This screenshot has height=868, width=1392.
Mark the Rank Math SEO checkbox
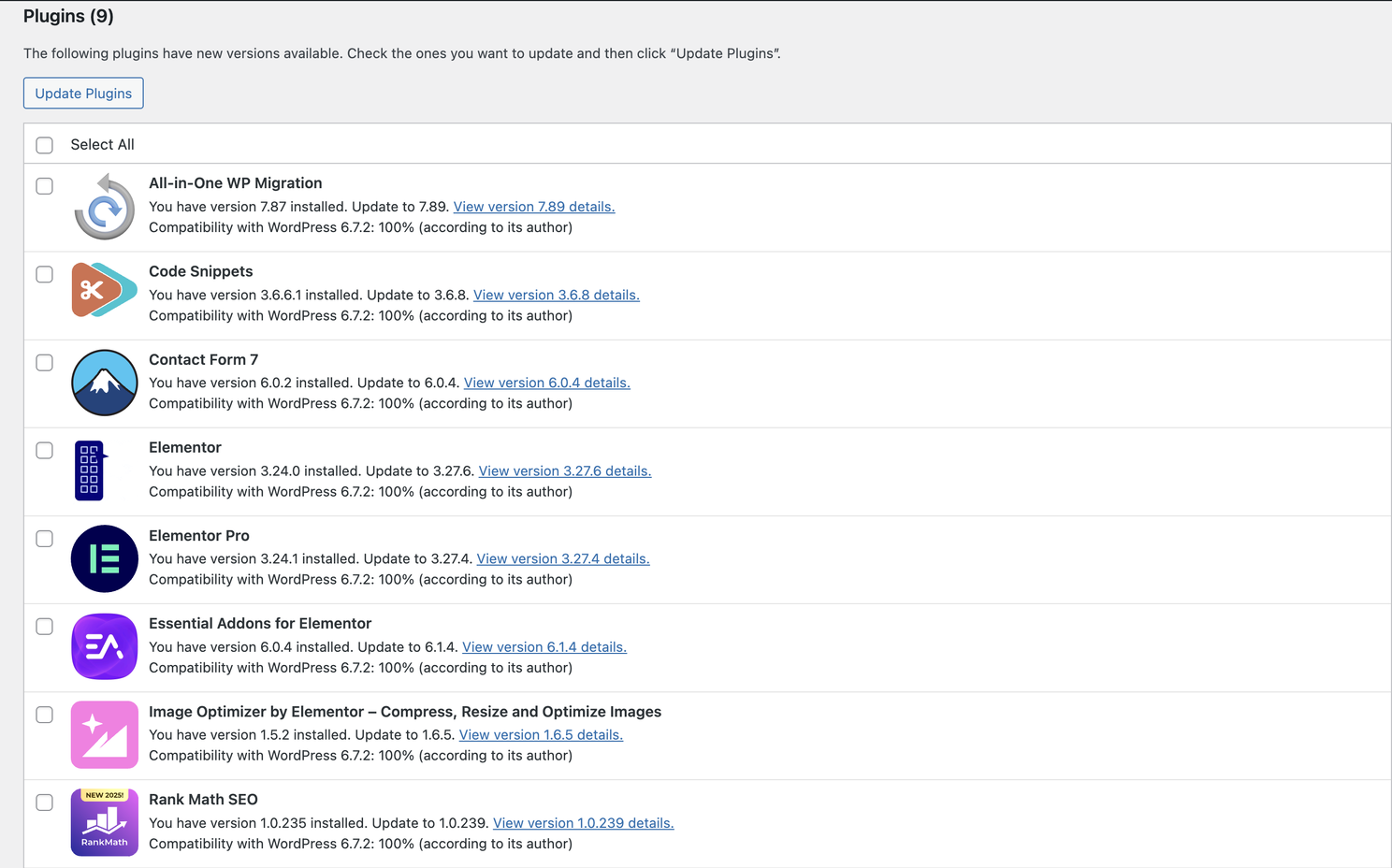(x=44, y=803)
